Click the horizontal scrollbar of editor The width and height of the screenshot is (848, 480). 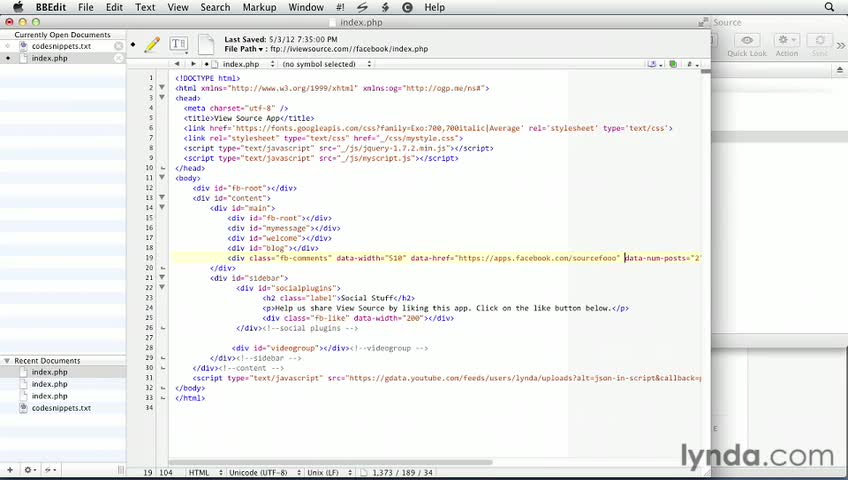pyautogui.click(x=330, y=463)
